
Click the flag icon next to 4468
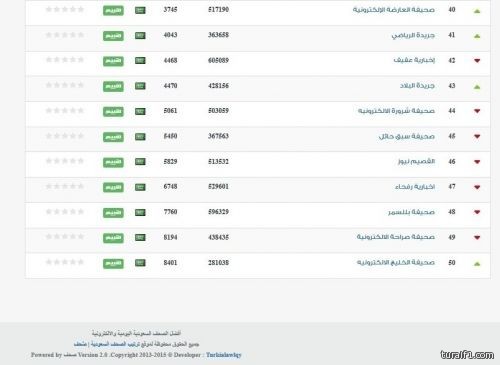(x=140, y=61)
